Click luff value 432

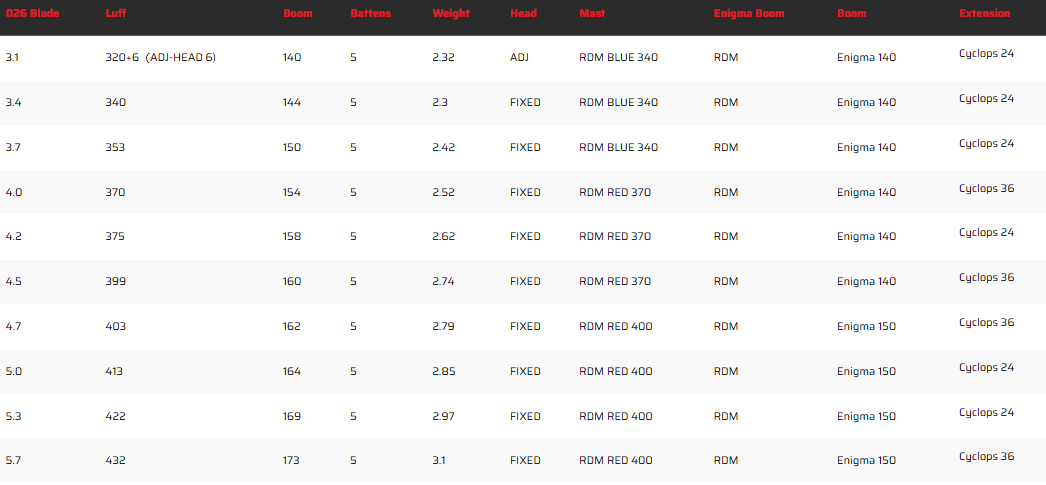click(115, 461)
